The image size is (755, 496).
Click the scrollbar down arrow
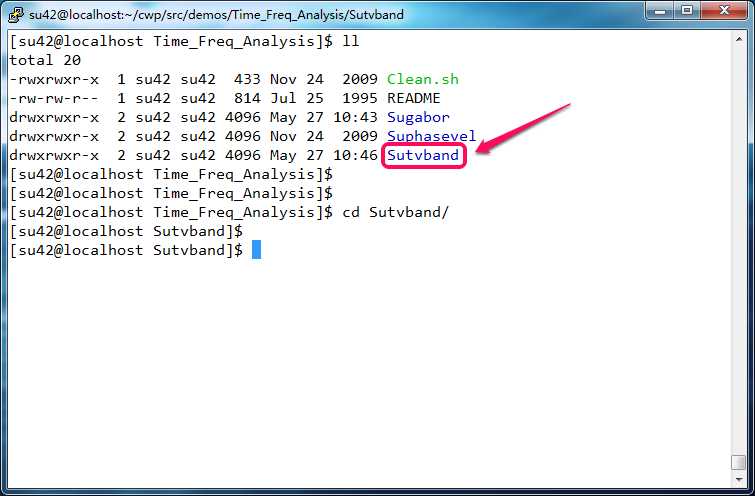tap(739, 480)
